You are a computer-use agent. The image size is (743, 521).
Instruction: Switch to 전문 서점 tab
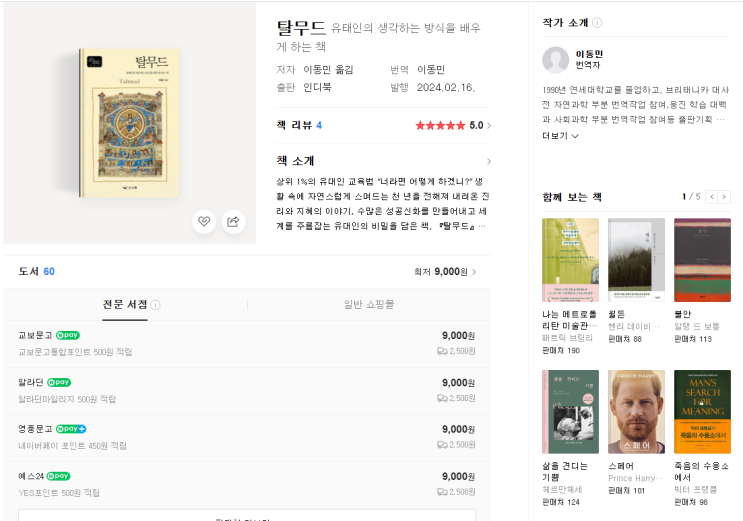(x=125, y=304)
